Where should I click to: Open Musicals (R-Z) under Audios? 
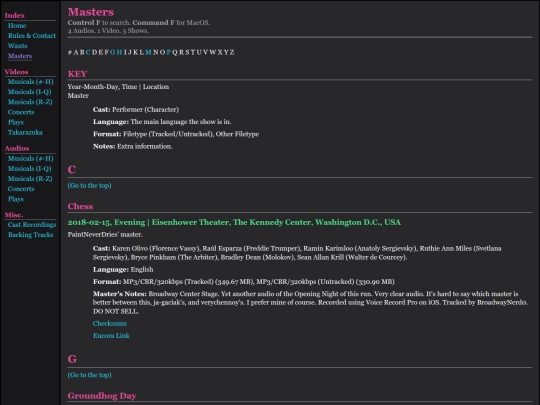click(30, 179)
